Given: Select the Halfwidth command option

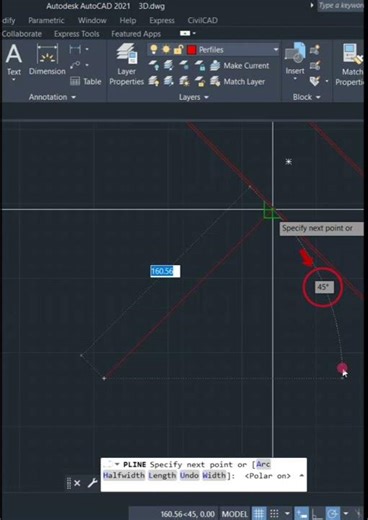Looking at the screenshot, I should tap(124, 475).
